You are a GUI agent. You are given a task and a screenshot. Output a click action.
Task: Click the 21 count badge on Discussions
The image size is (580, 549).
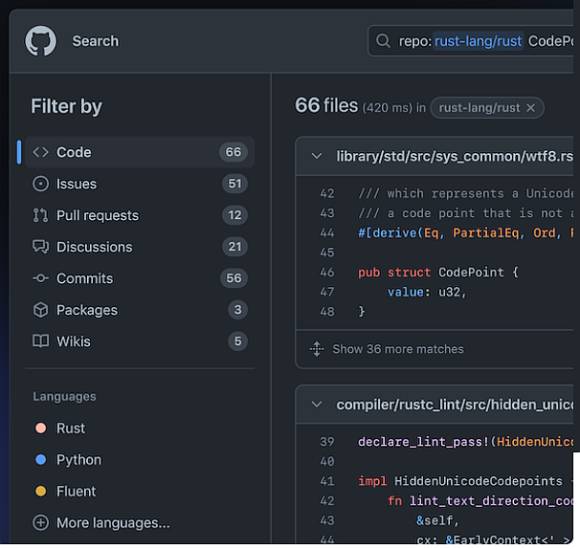[235, 247]
